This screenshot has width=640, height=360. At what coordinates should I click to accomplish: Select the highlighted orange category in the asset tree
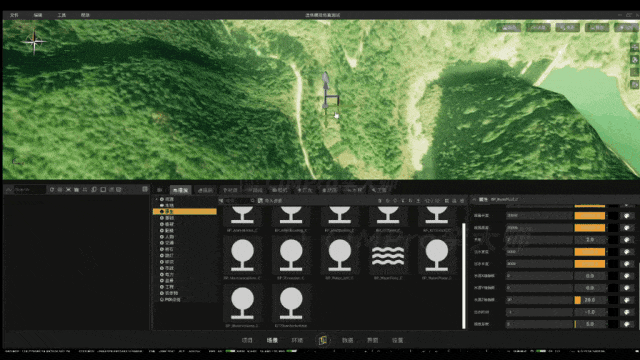185,211
